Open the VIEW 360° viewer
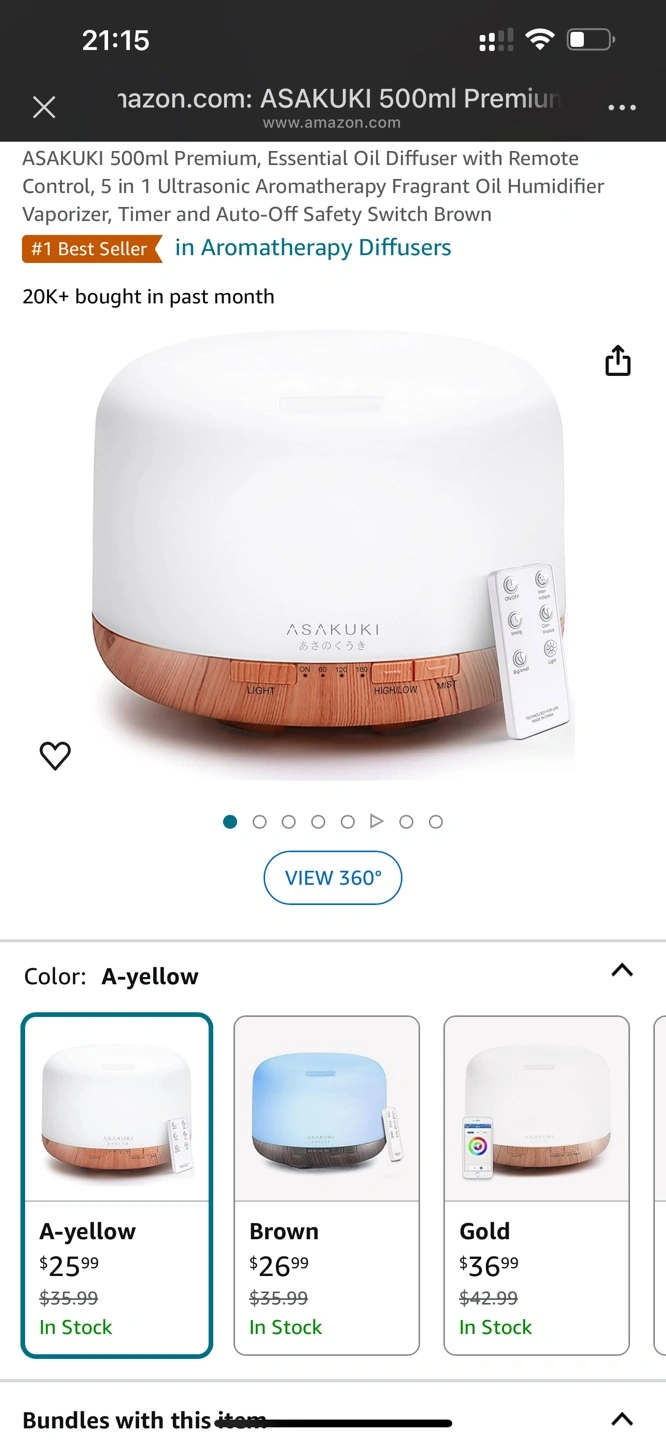 point(333,878)
